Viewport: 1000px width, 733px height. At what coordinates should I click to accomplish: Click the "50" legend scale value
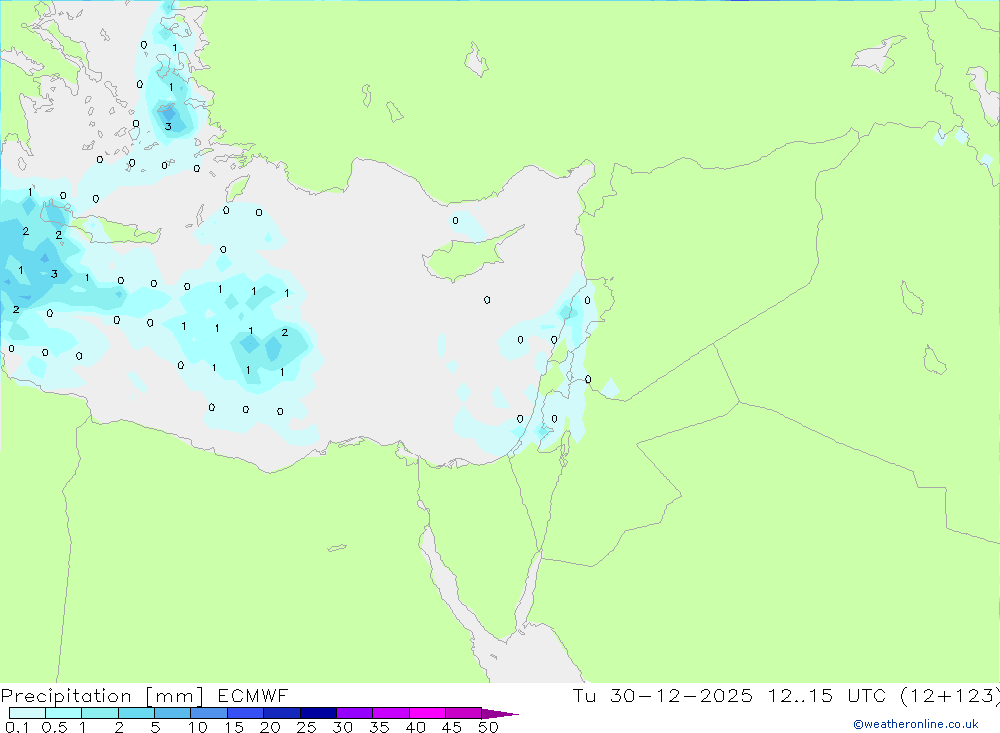[488, 727]
